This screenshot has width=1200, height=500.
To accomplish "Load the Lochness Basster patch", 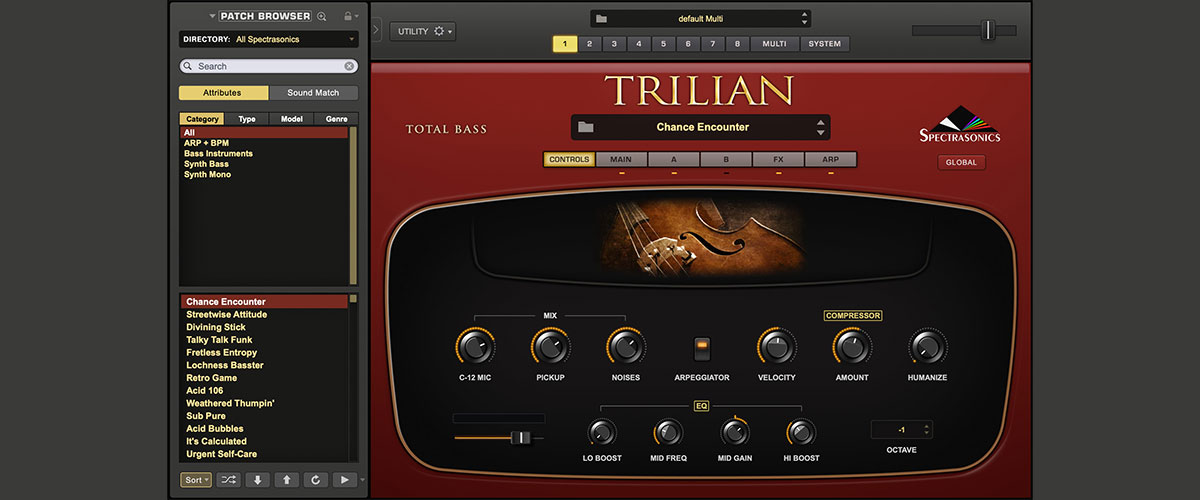I will coord(225,365).
